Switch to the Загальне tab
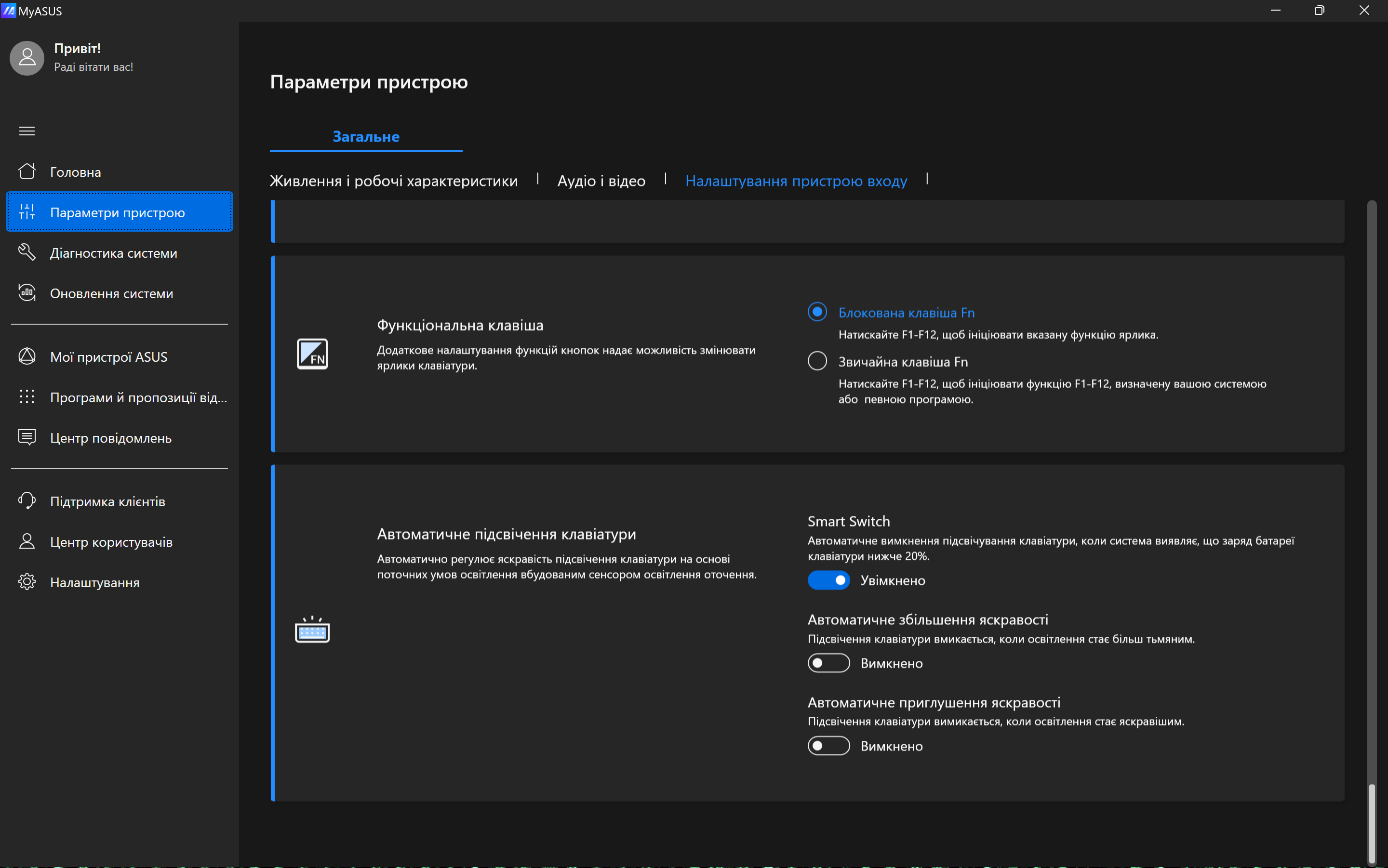 [366, 137]
